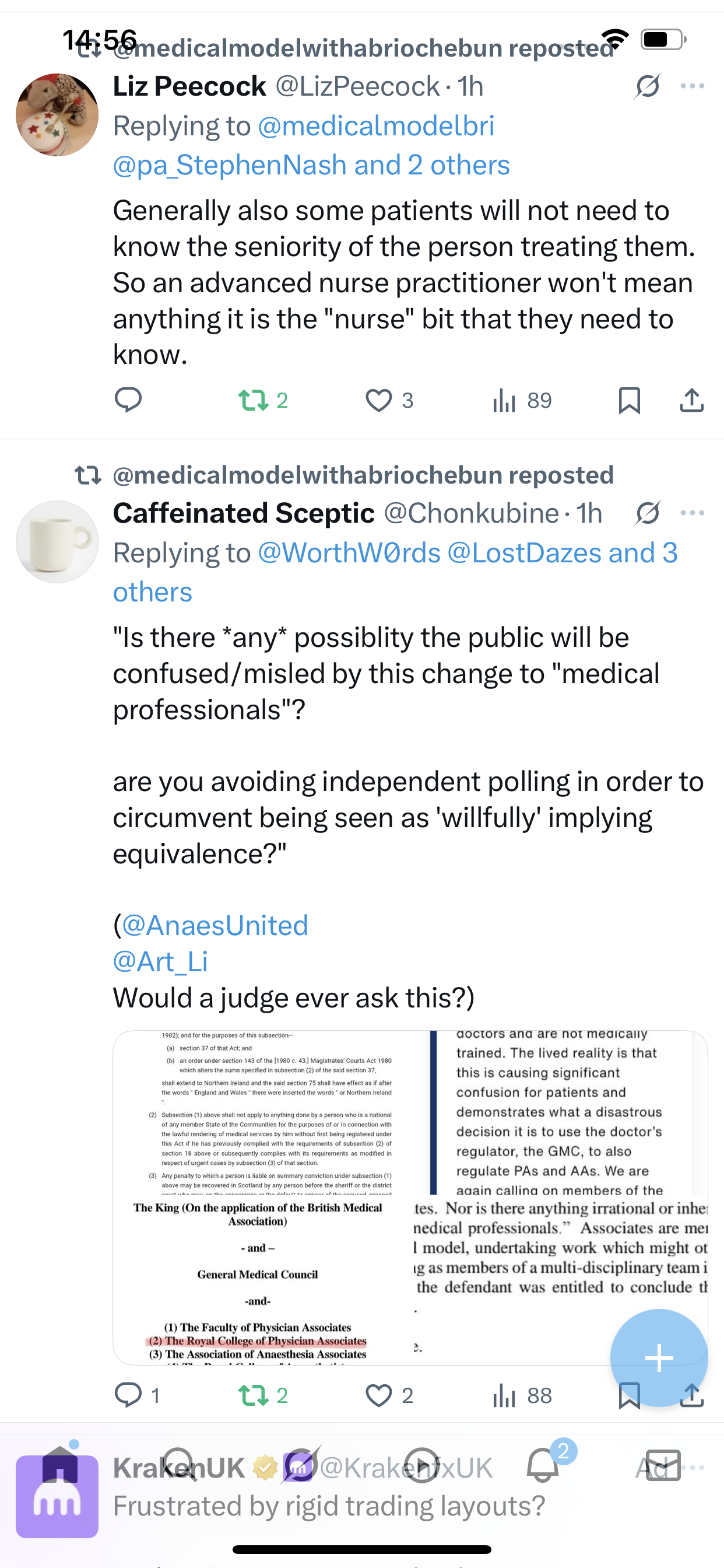Open the @AnaesUnited mention link

(x=215, y=925)
